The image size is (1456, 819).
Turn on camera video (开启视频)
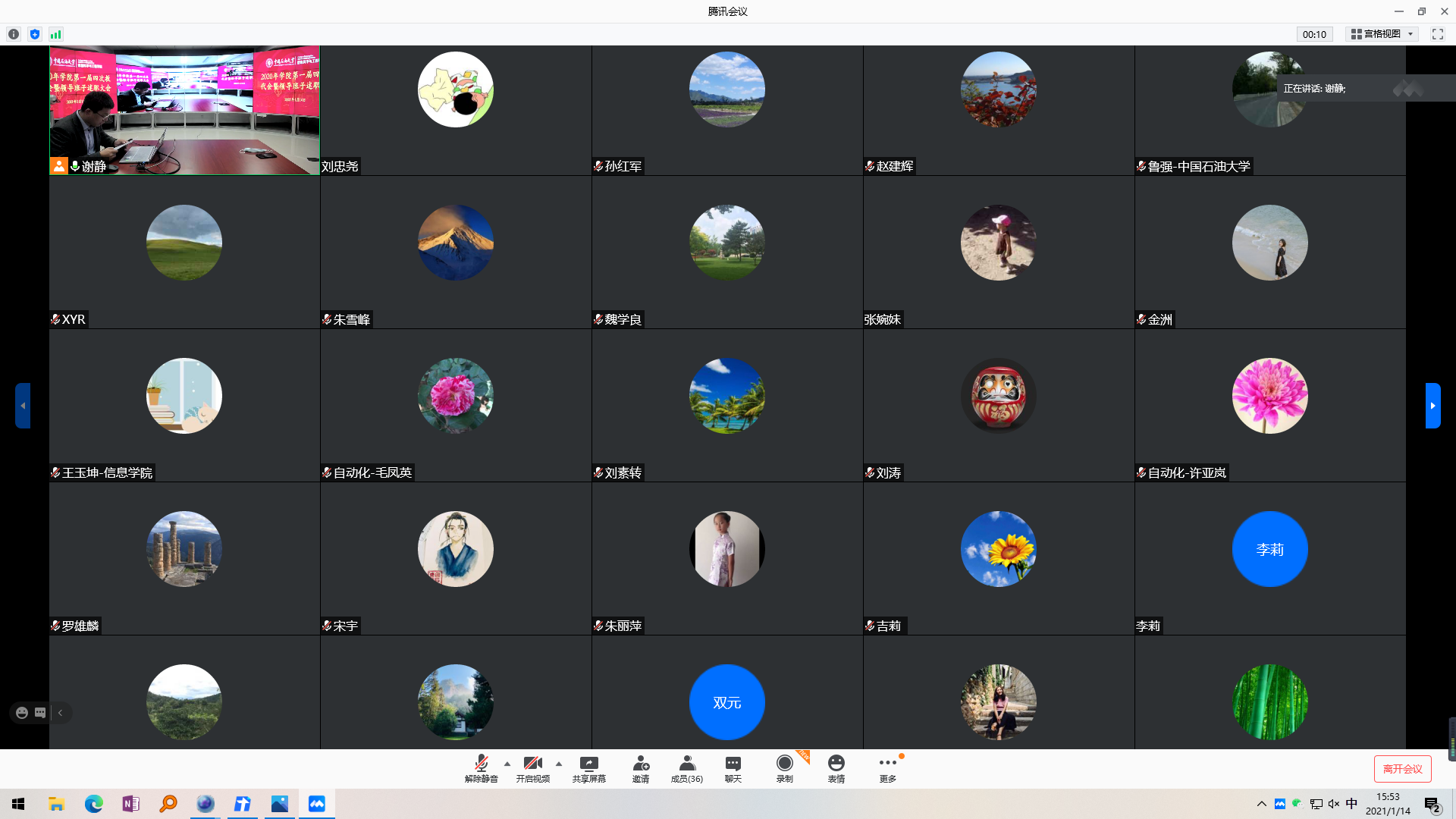click(x=532, y=768)
